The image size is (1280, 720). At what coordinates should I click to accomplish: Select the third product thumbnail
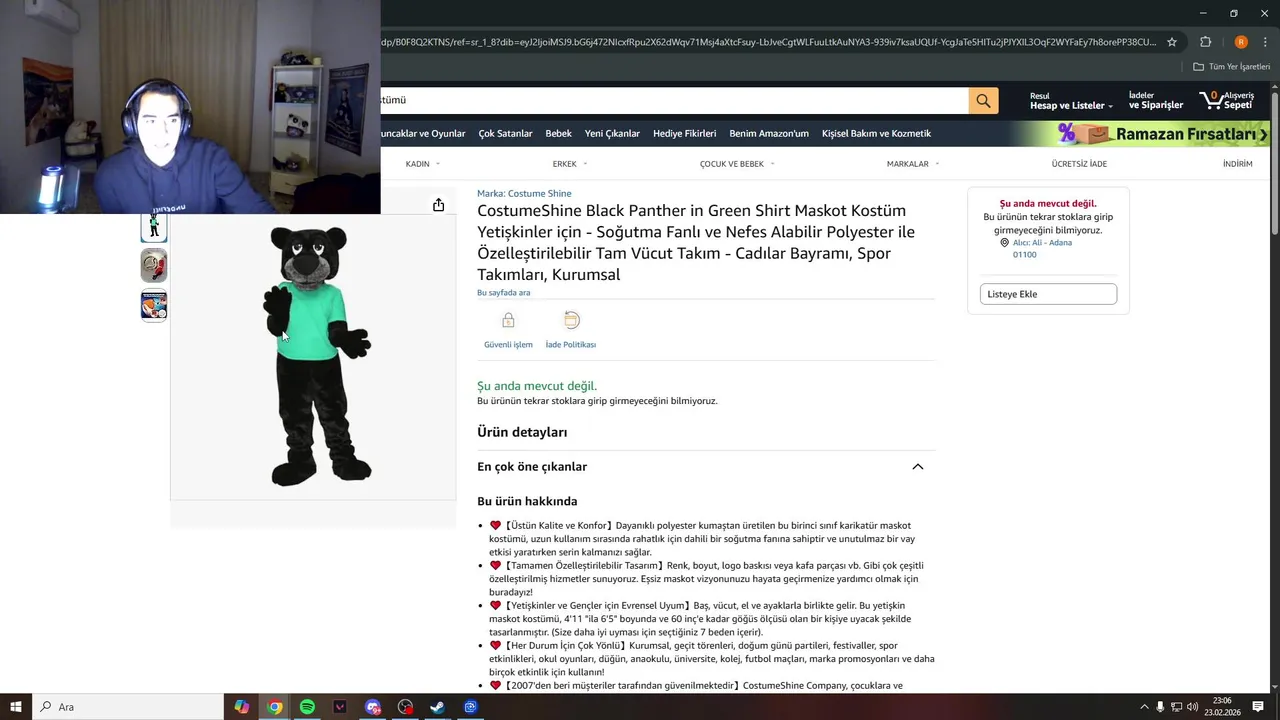pos(154,305)
